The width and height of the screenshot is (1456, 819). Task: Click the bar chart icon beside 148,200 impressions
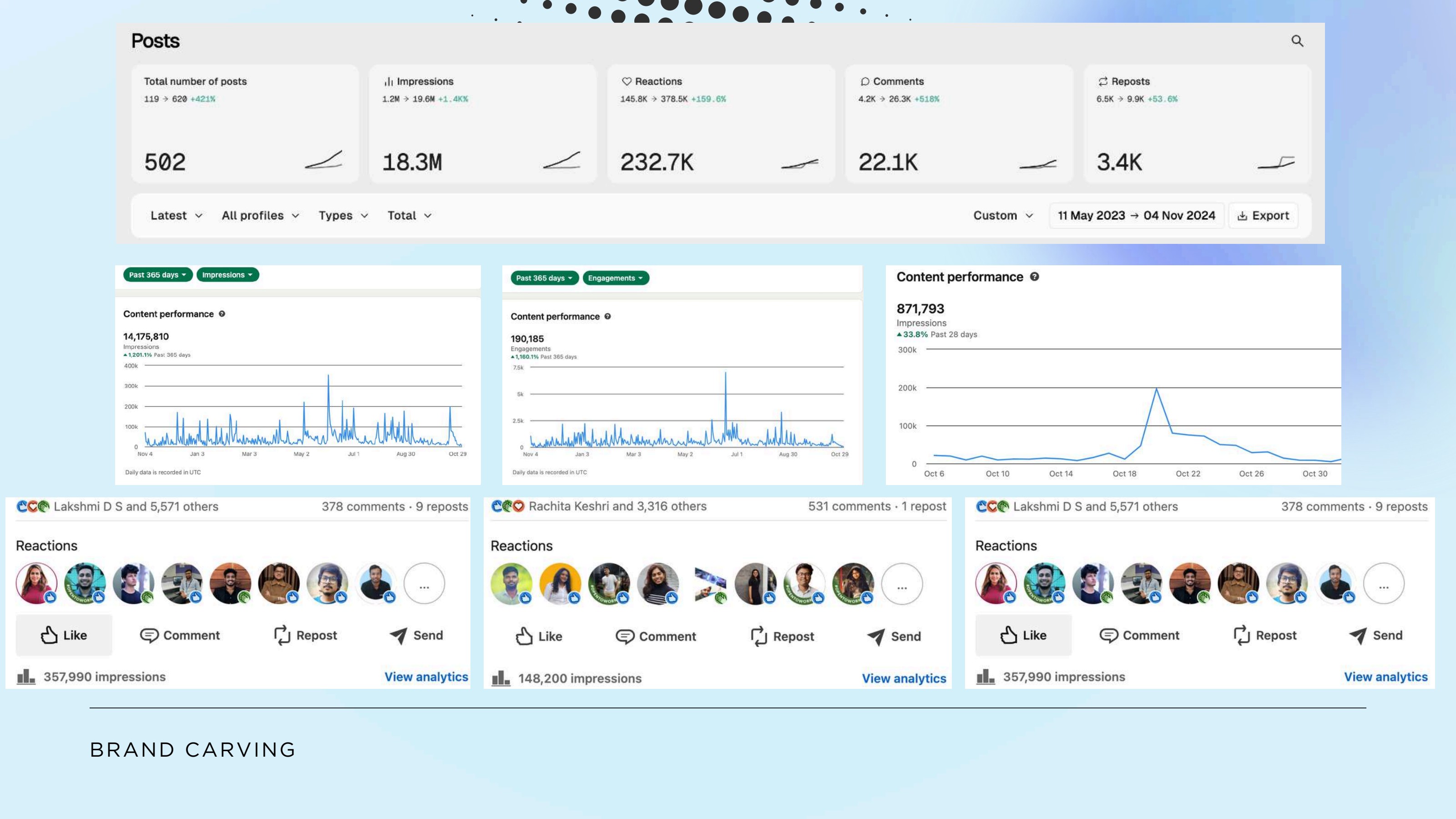(501, 677)
